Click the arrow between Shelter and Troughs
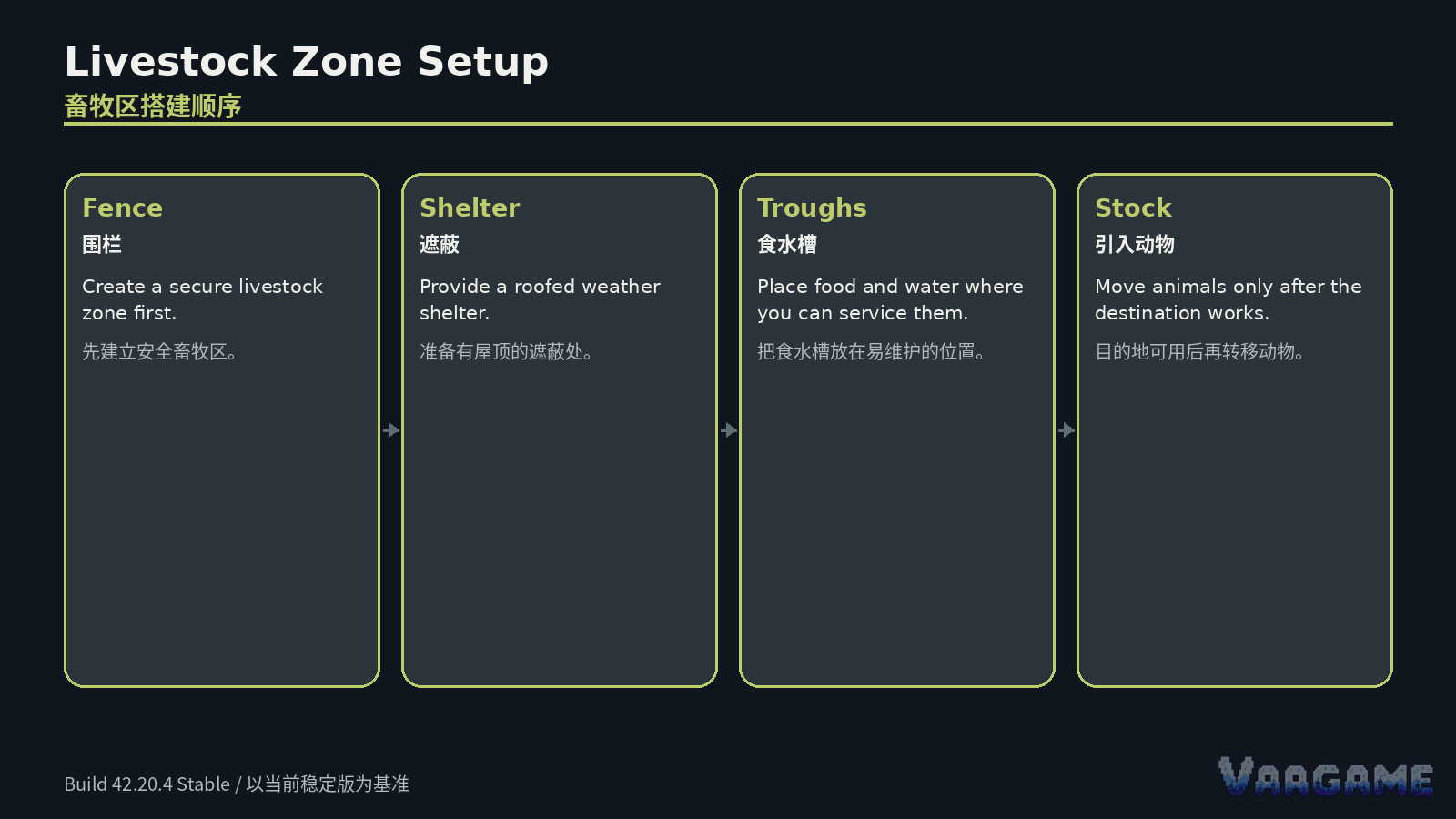Viewport: 1456px width, 819px height. [x=729, y=430]
